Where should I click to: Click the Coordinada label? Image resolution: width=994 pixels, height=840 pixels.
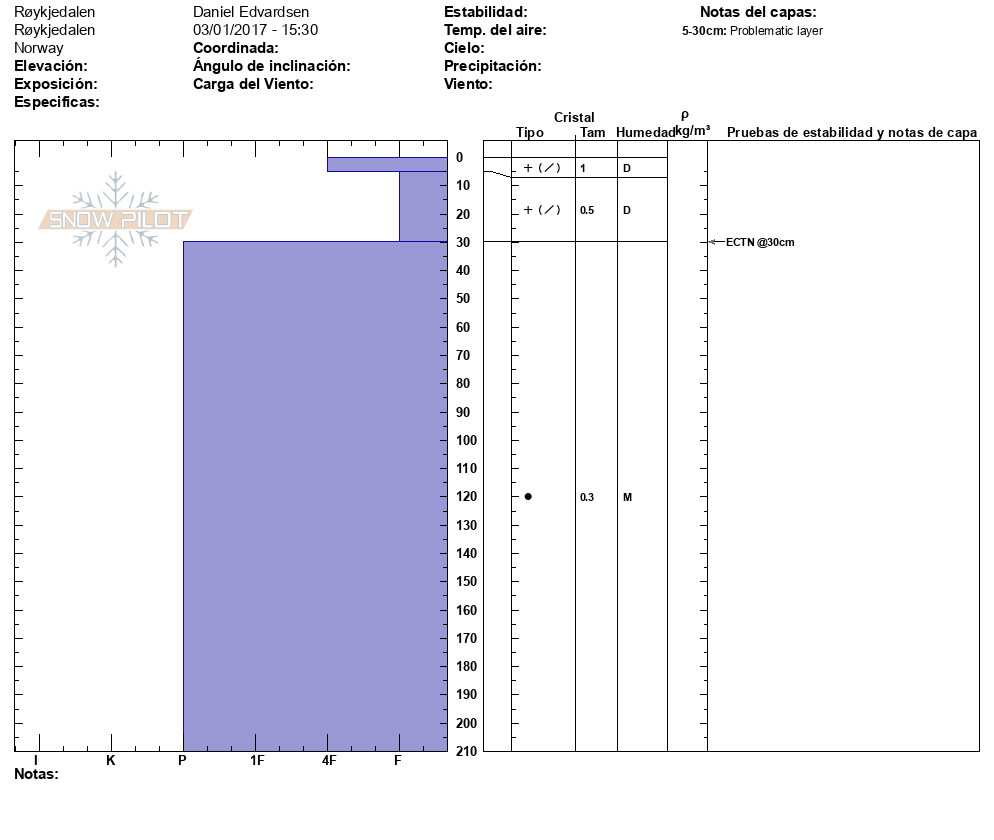coord(236,48)
